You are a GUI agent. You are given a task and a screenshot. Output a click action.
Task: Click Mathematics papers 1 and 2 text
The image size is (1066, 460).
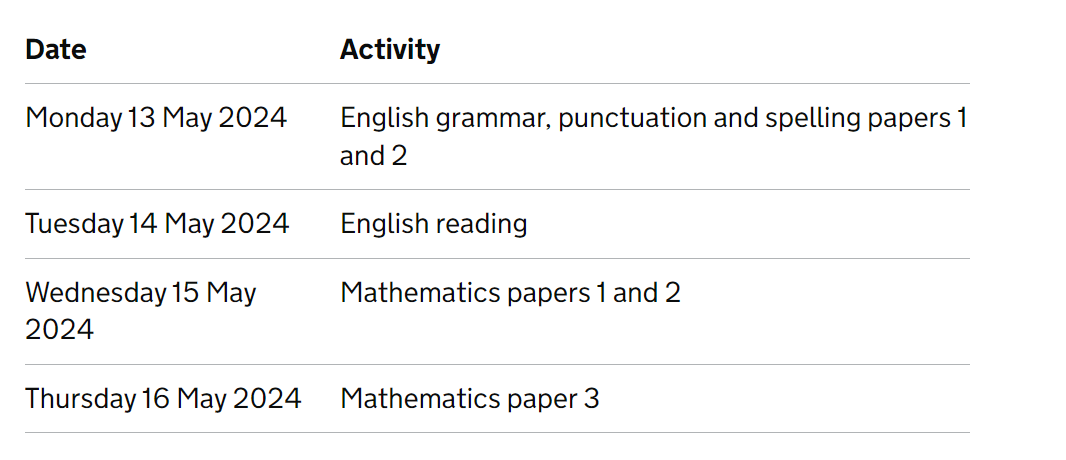[x=511, y=293]
